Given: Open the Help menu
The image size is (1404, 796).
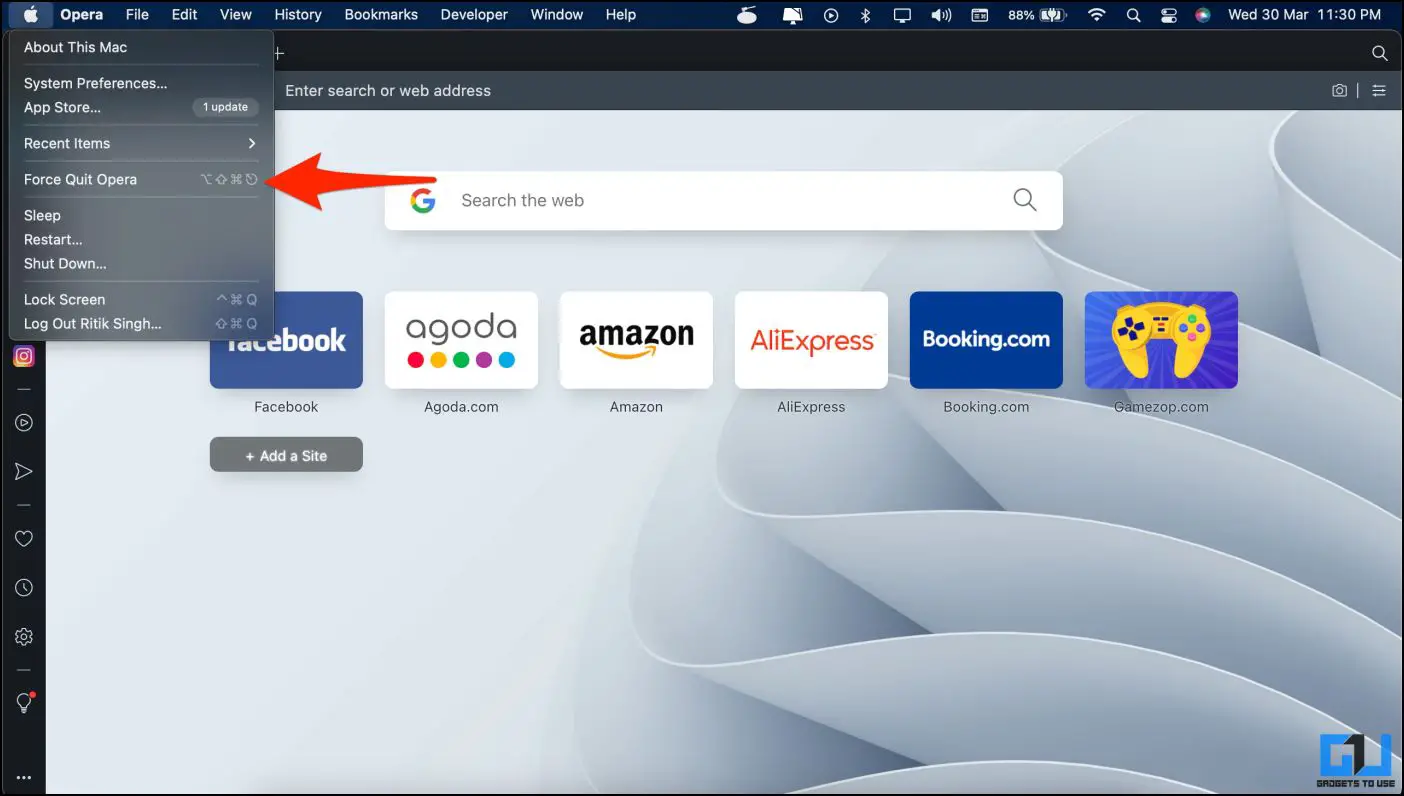Looking at the screenshot, I should [621, 14].
